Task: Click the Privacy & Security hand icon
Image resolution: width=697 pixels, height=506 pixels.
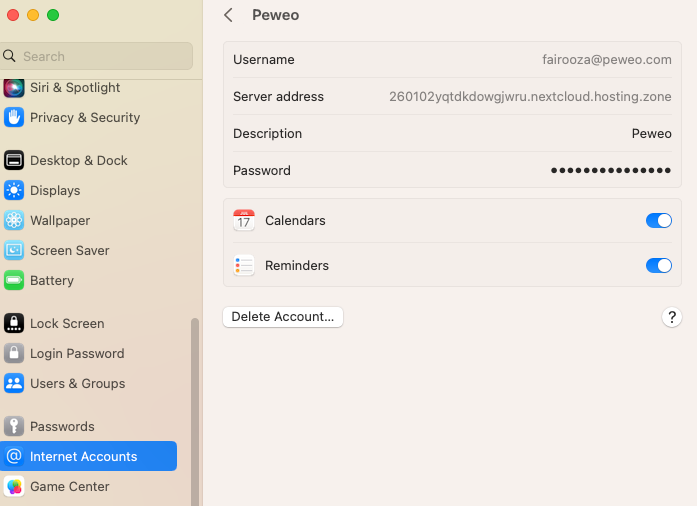Action: click(14, 117)
